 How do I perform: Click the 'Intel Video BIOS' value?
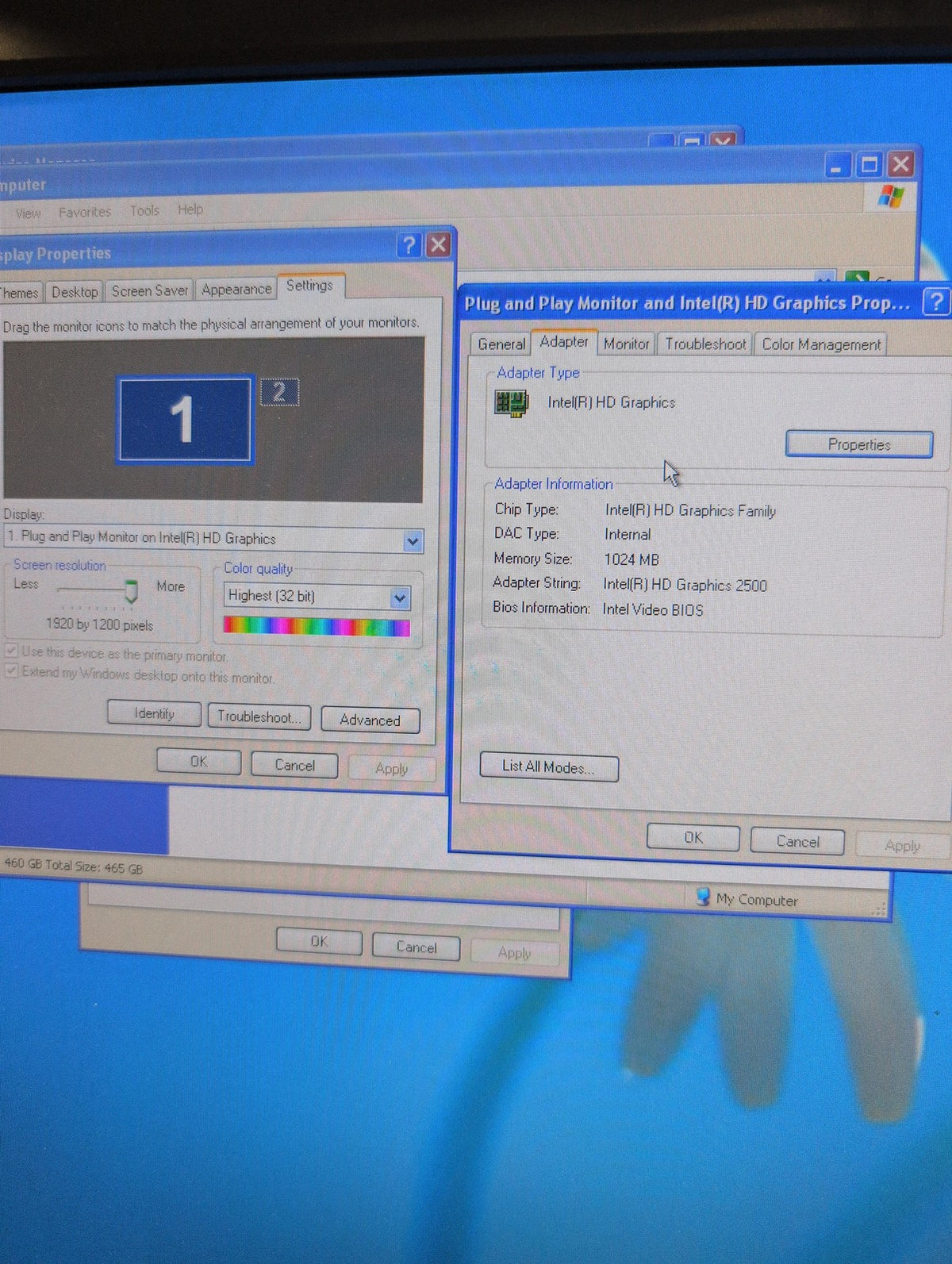tap(652, 609)
